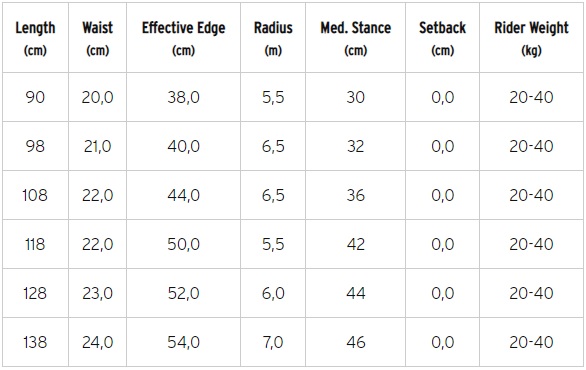Screen dimensions: 586x370
Task: Click the 138 length cell
Action: [35, 342]
